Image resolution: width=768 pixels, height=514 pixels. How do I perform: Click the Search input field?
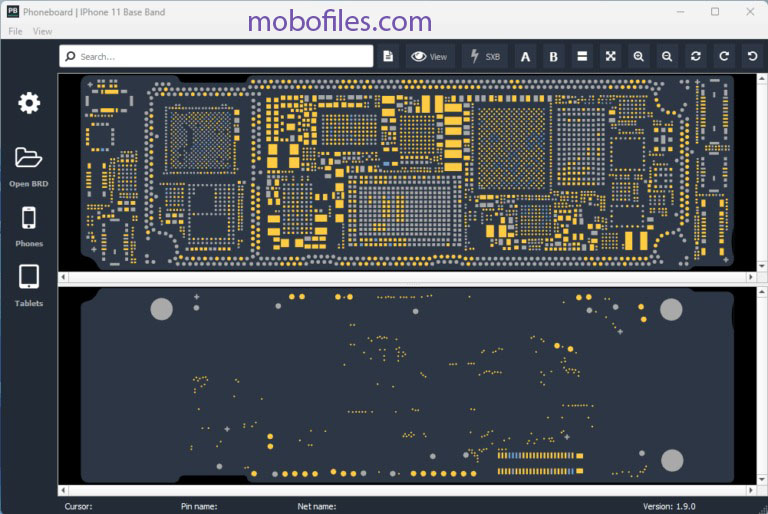tap(216, 56)
